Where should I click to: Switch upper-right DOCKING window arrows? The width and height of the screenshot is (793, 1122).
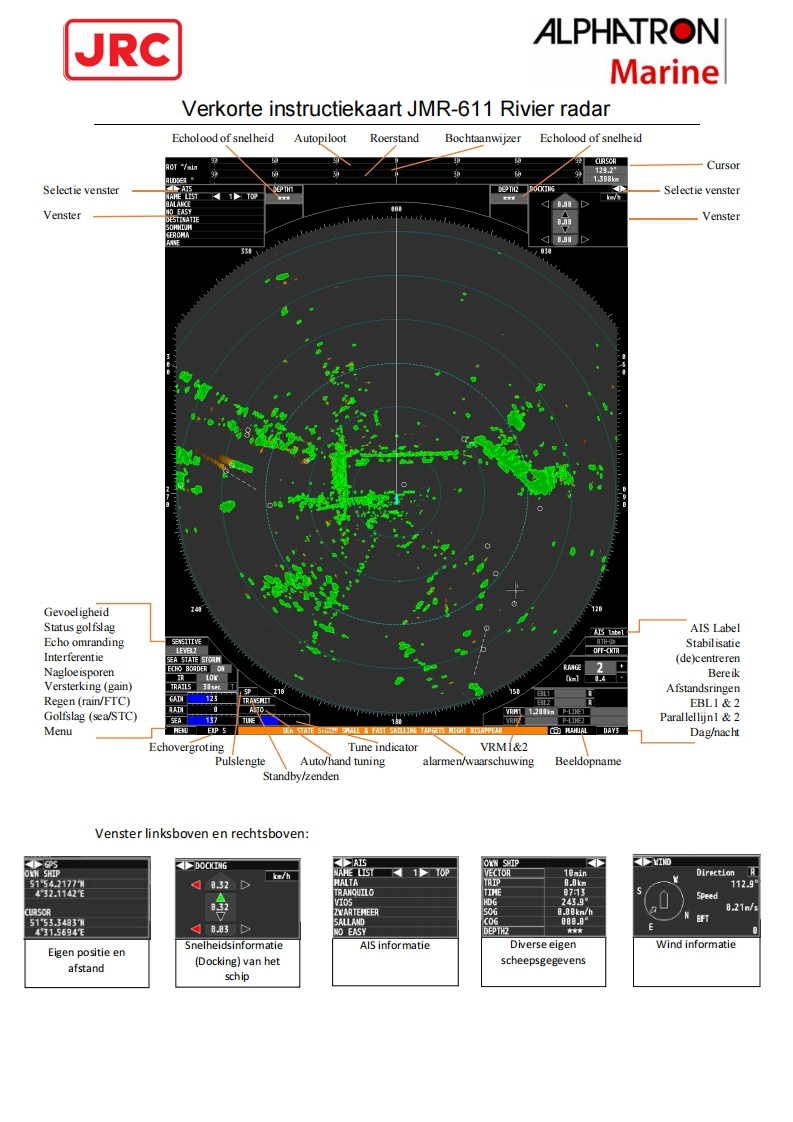click(620, 189)
